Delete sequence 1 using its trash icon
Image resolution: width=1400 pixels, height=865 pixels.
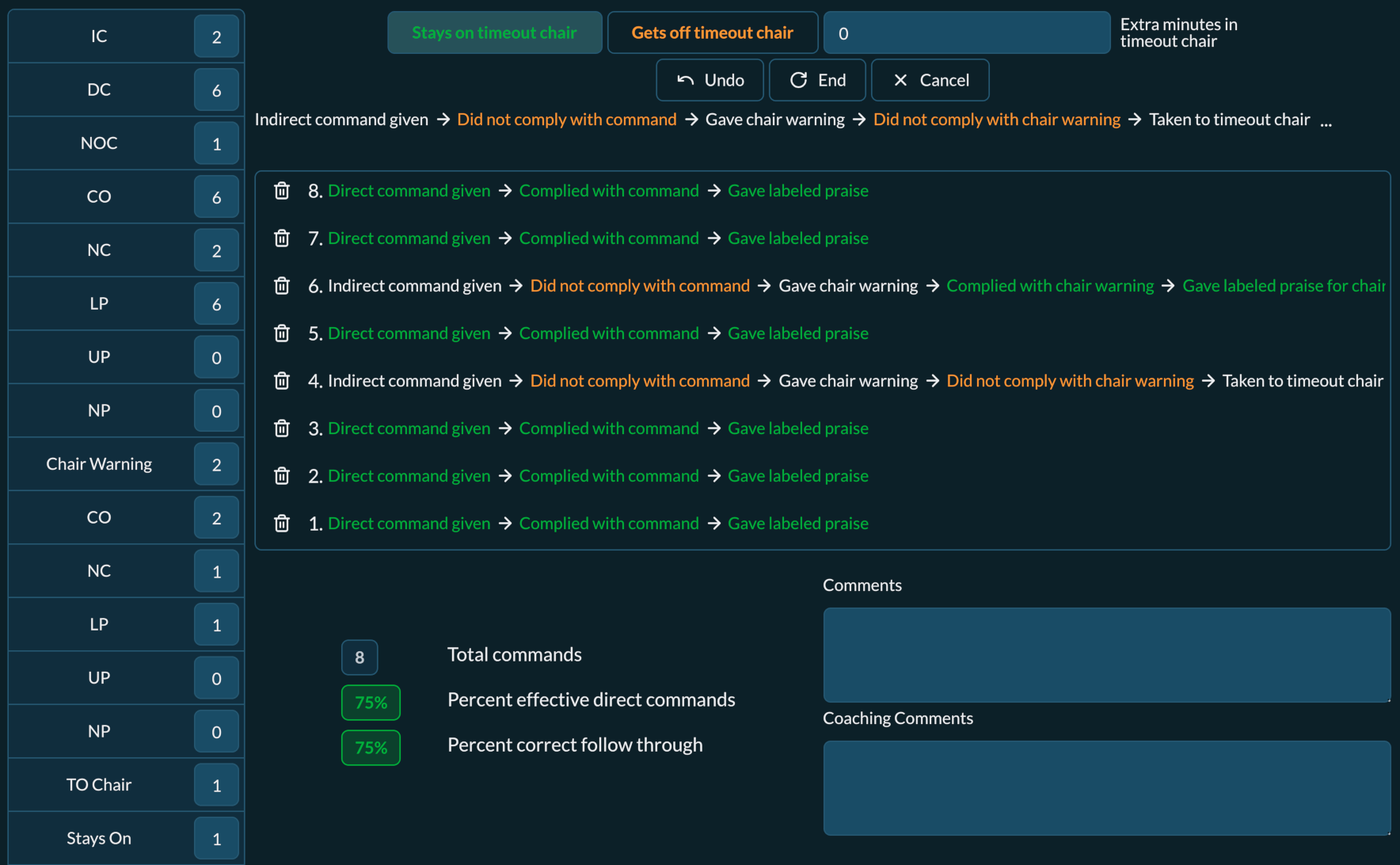coord(282,524)
